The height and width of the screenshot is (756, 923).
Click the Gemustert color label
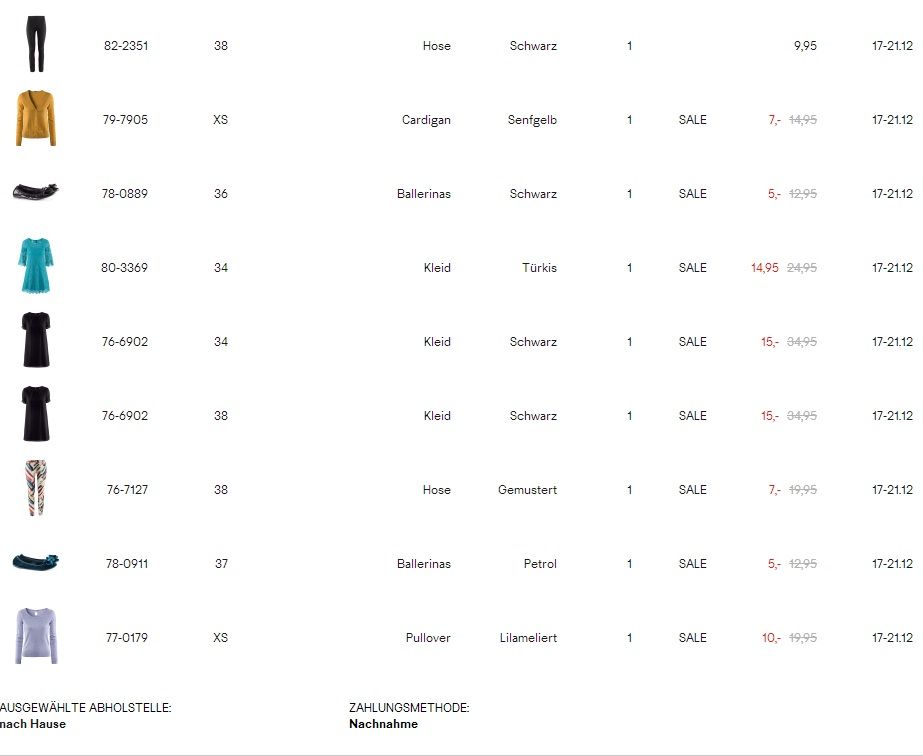tap(527, 490)
